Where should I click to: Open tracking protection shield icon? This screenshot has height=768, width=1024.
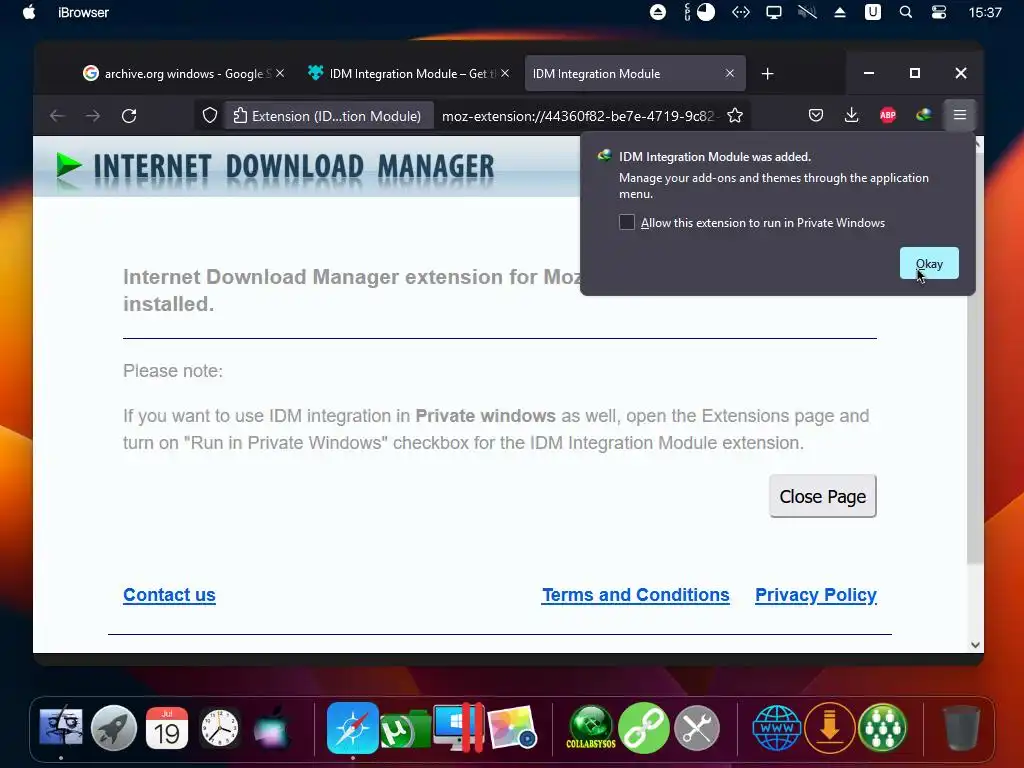pos(210,116)
